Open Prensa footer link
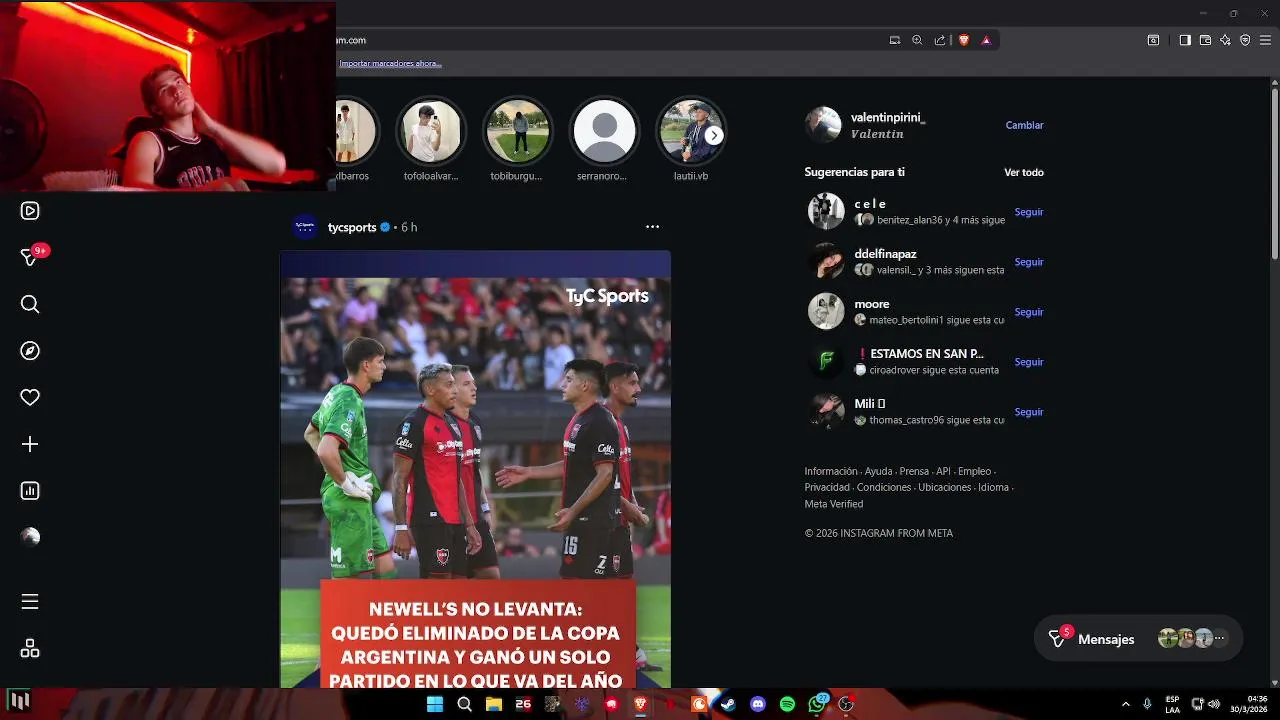This screenshot has height=720, width=1280. point(914,471)
